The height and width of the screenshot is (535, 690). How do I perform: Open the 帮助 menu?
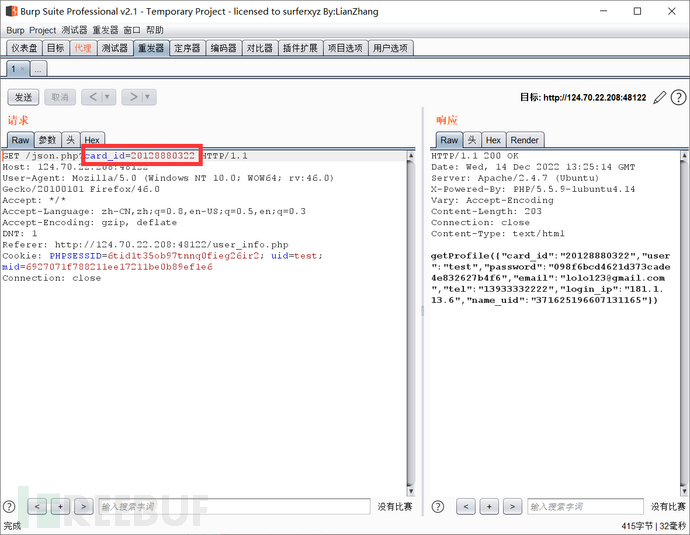pos(155,30)
